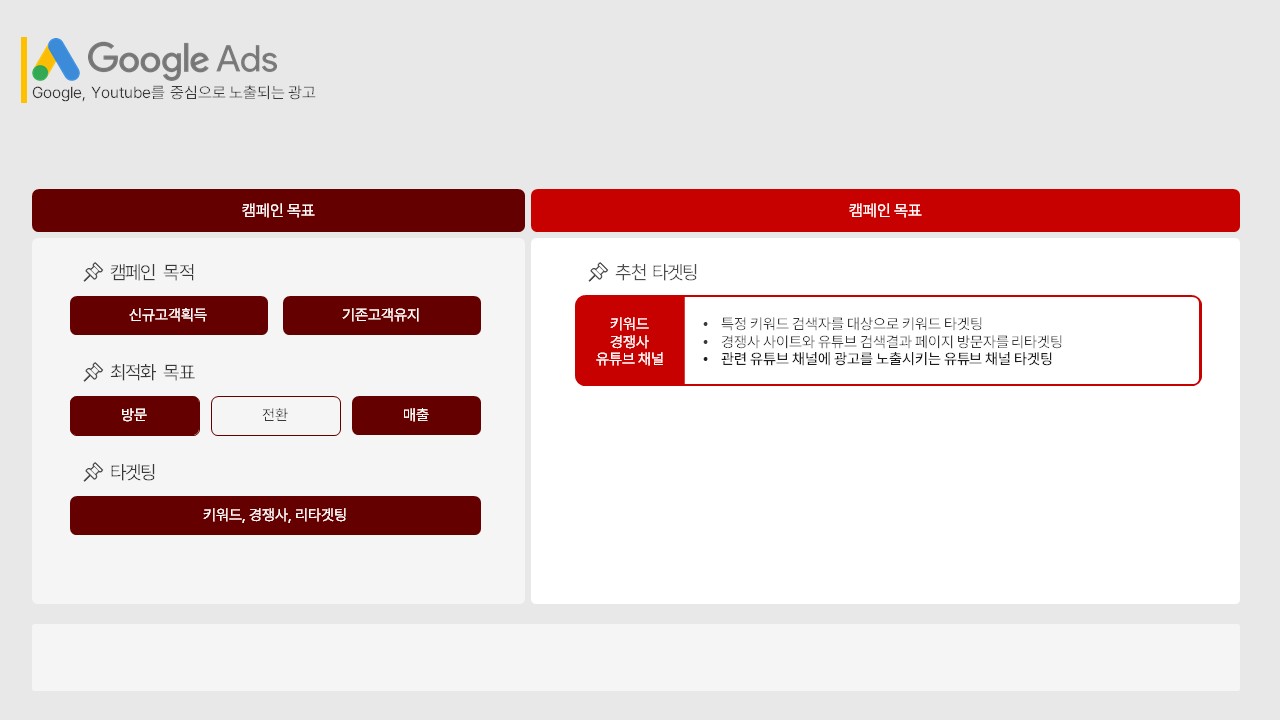This screenshot has height=720, width=1280.
Task: Enable the unselected 전환 optimization option
Action: click(x=275, y=416)
